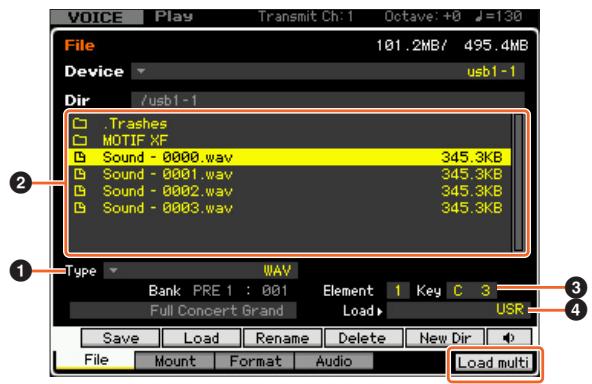Select the Sound - 0001.wav file name
This screenshot has width=592, height=384.
click(x=167, y=174)
